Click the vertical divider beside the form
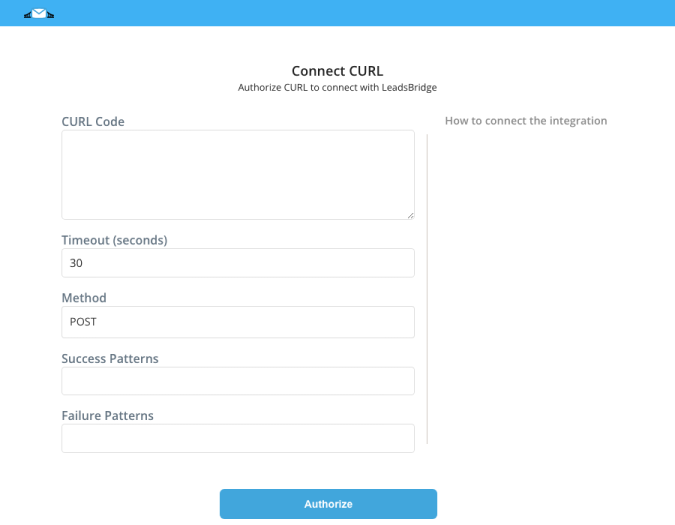 [x=427, y=289]
